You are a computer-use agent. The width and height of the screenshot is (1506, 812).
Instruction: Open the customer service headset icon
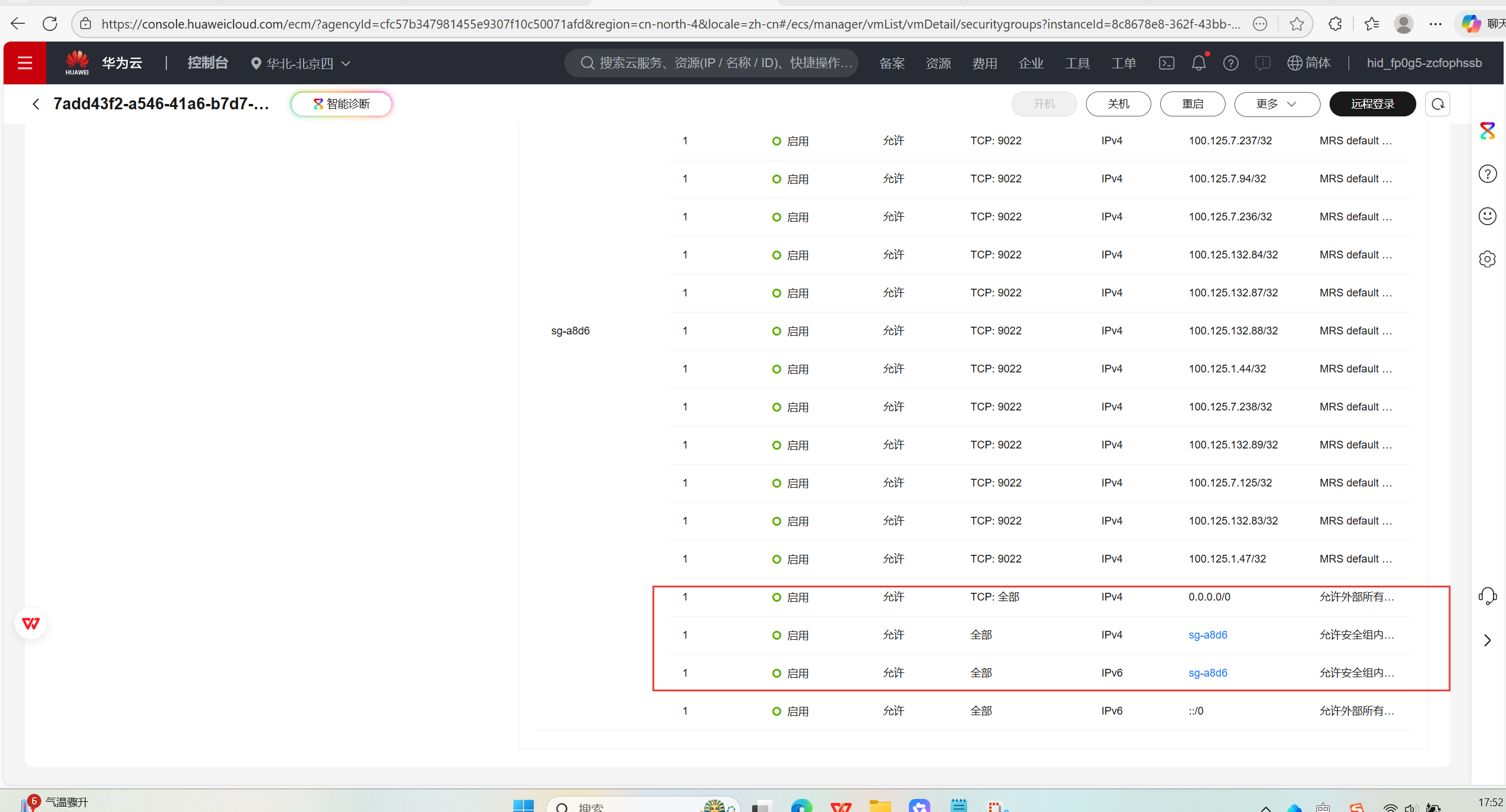[x=1487, y=596]
